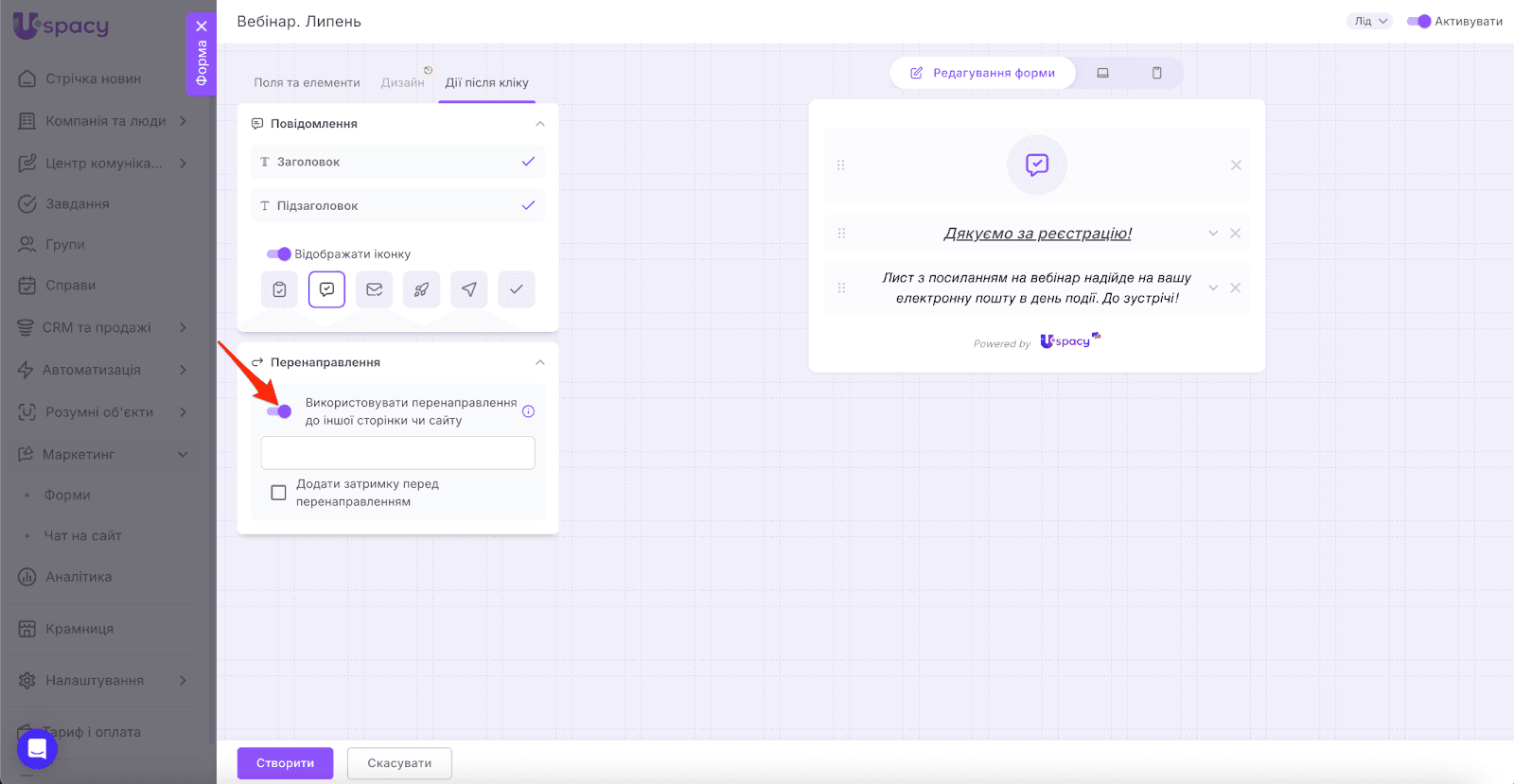Expand Налаштування menu
This screenshot has width=1514, height=784.
pyautogui.click(x=183, y=680)
